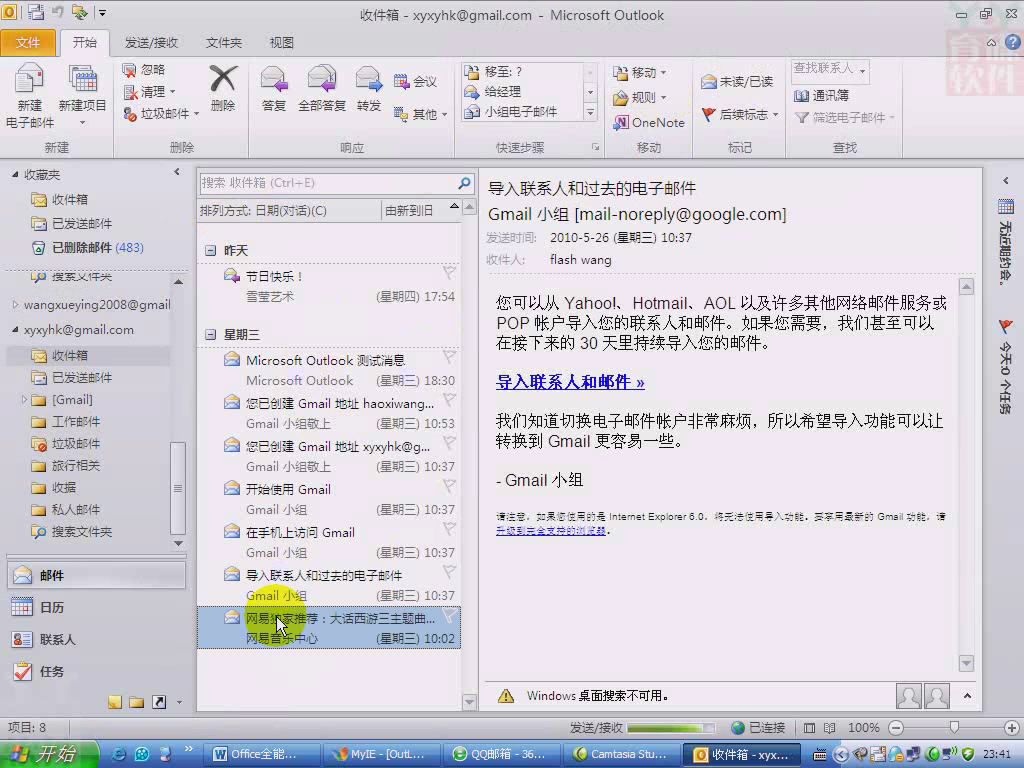Image resolution: width=1024 pixels, height=768 pixels.
Task: Reply to all using 全部答复
Action: point(321,88)
